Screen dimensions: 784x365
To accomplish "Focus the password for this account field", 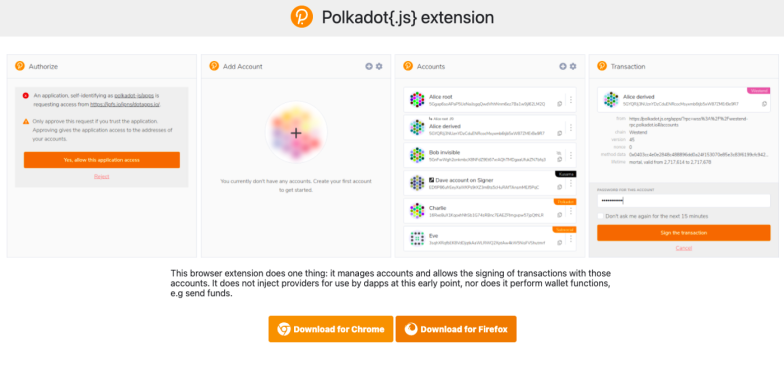I will tap(684, 200).
